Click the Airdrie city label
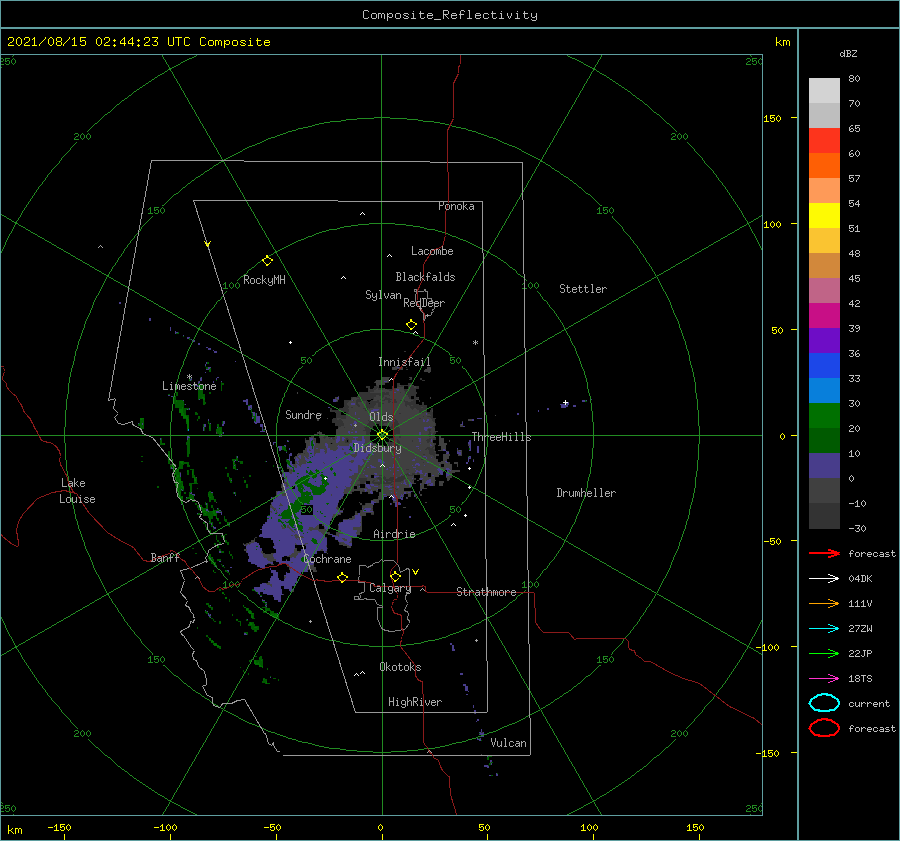The image size is (900, 841). [x=394, y=534]
